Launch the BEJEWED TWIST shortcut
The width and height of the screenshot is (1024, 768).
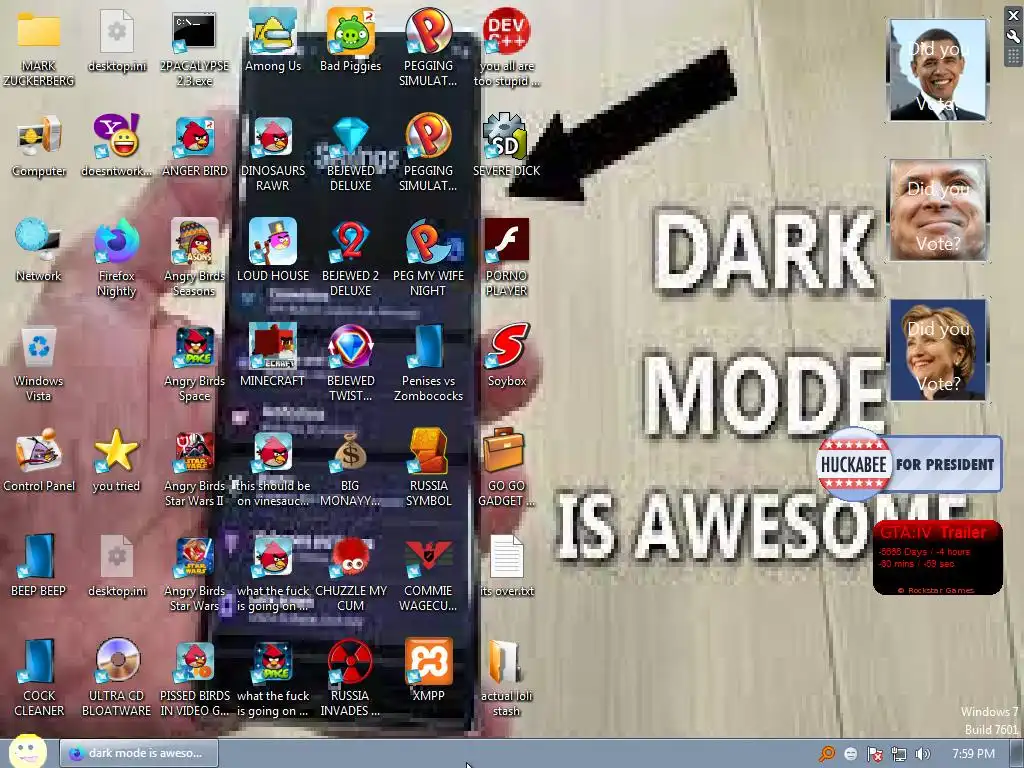(x=351, y=364)
